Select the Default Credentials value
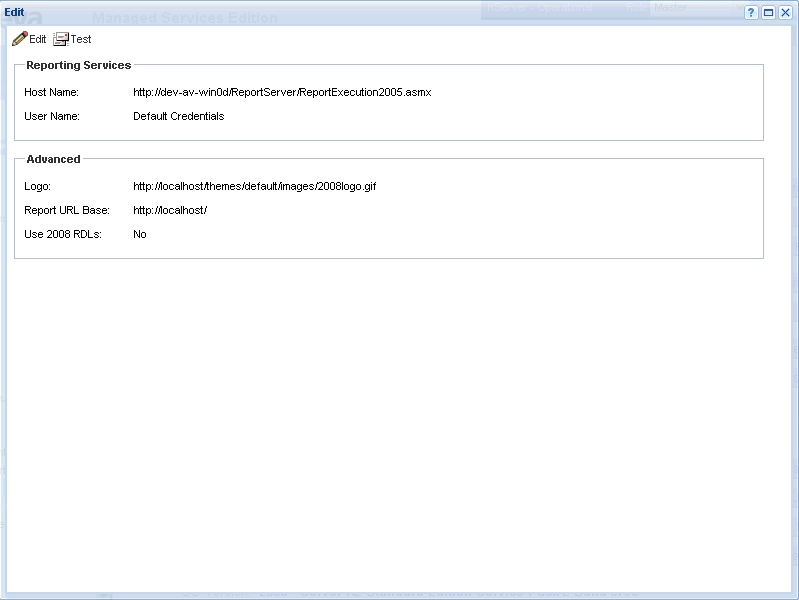The width and height of the screenshot is (799, 600). (x=178, y=116)
